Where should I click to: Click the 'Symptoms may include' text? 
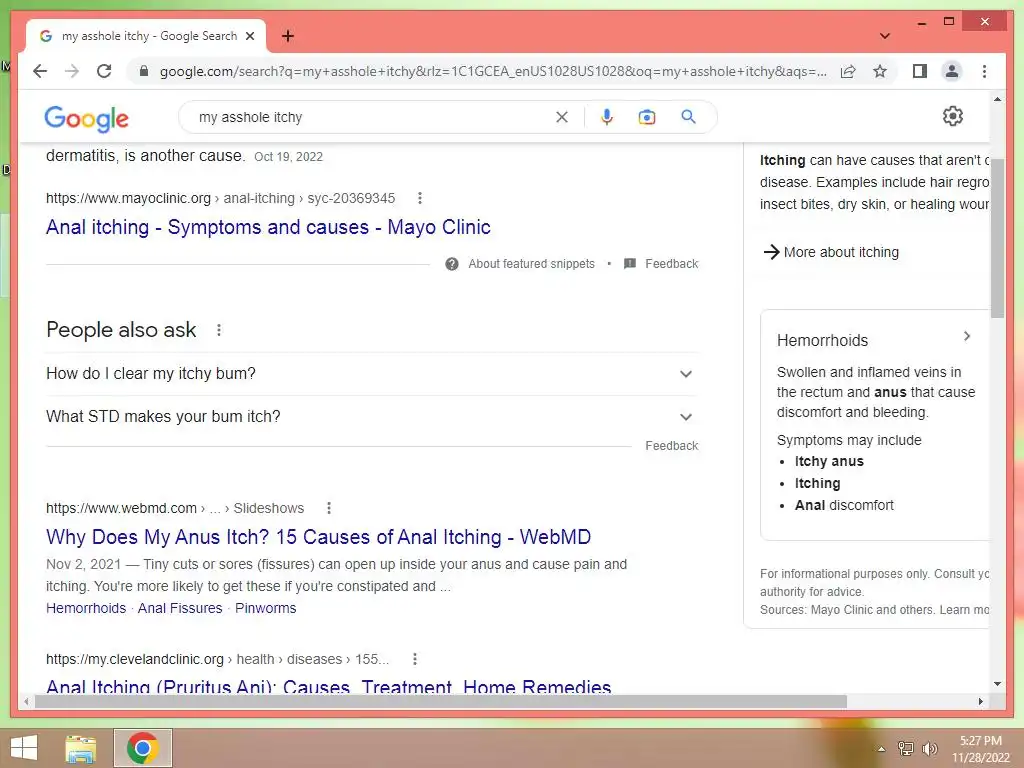tap(848, 440)
